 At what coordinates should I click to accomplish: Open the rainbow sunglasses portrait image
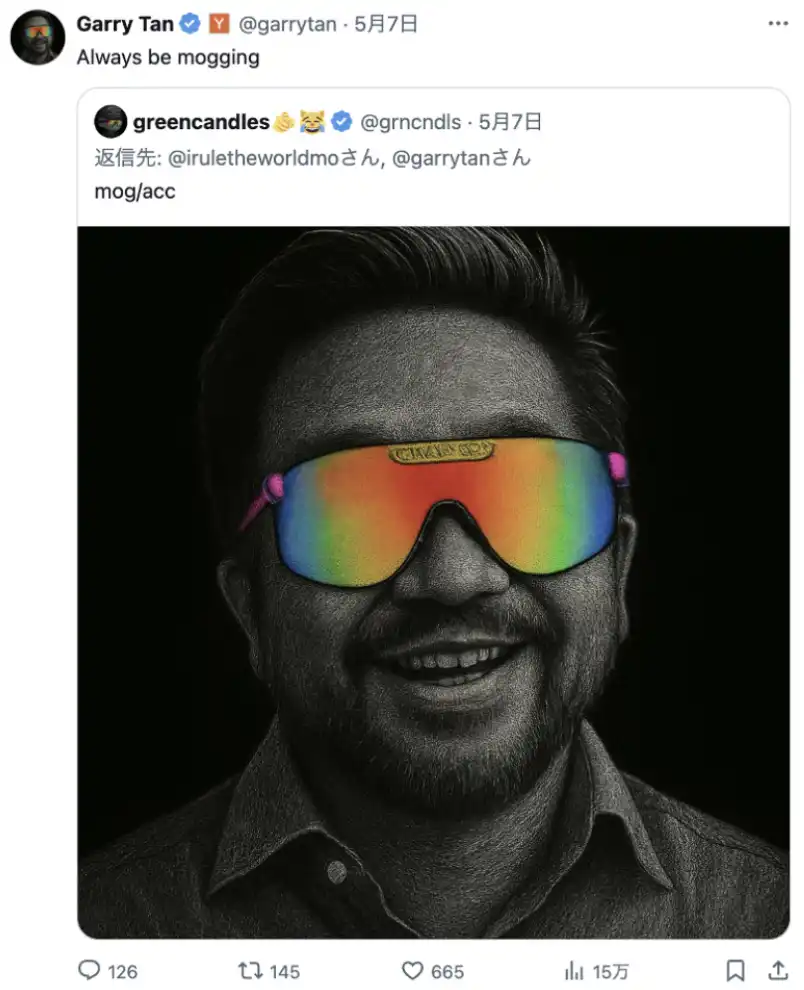[x=433, y=580]
